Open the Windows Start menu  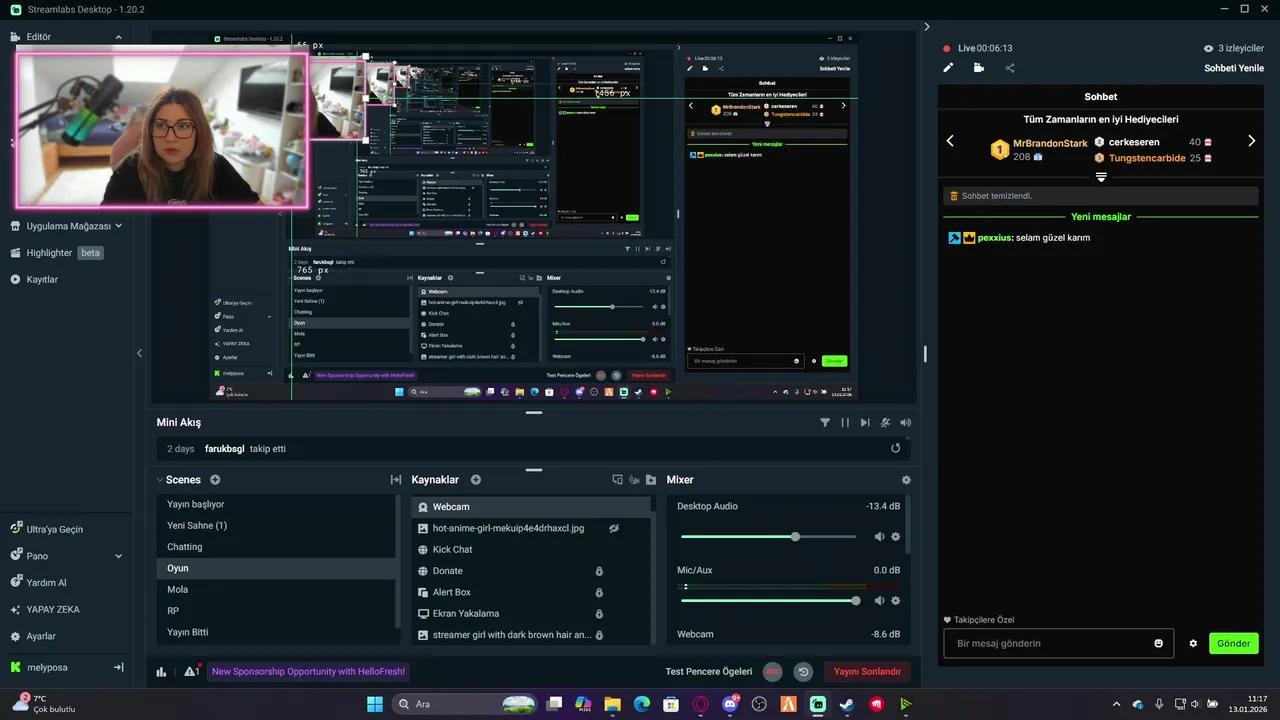pyautogui.click(x=375, y=704)
